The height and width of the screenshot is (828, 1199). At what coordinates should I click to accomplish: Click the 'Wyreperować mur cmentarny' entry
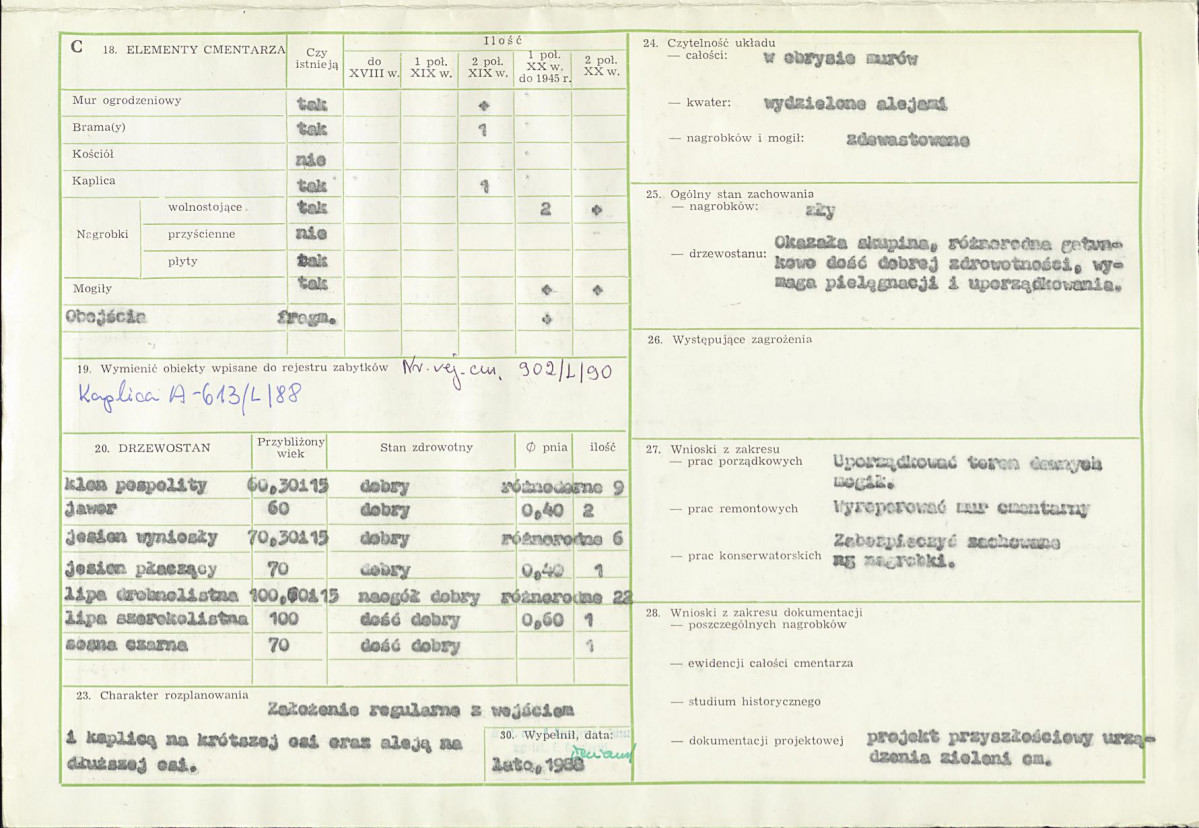(x=960, y=508)
